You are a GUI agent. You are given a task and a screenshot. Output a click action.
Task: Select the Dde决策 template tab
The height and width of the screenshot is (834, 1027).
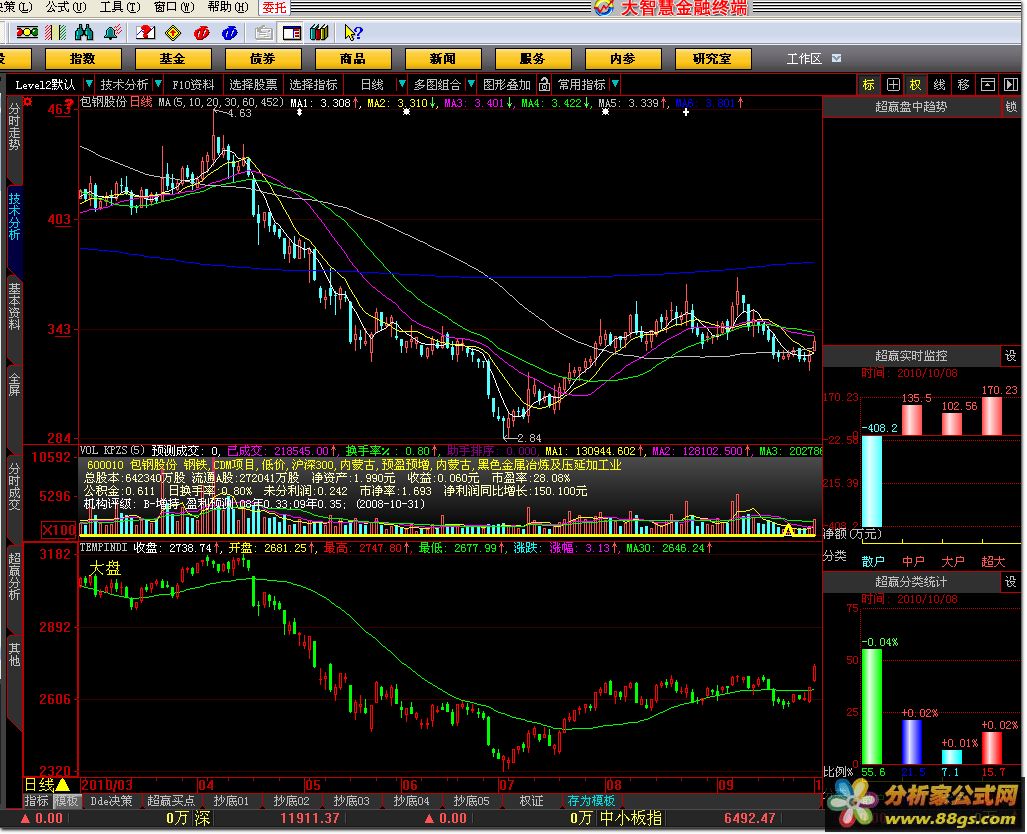(111, 801)
